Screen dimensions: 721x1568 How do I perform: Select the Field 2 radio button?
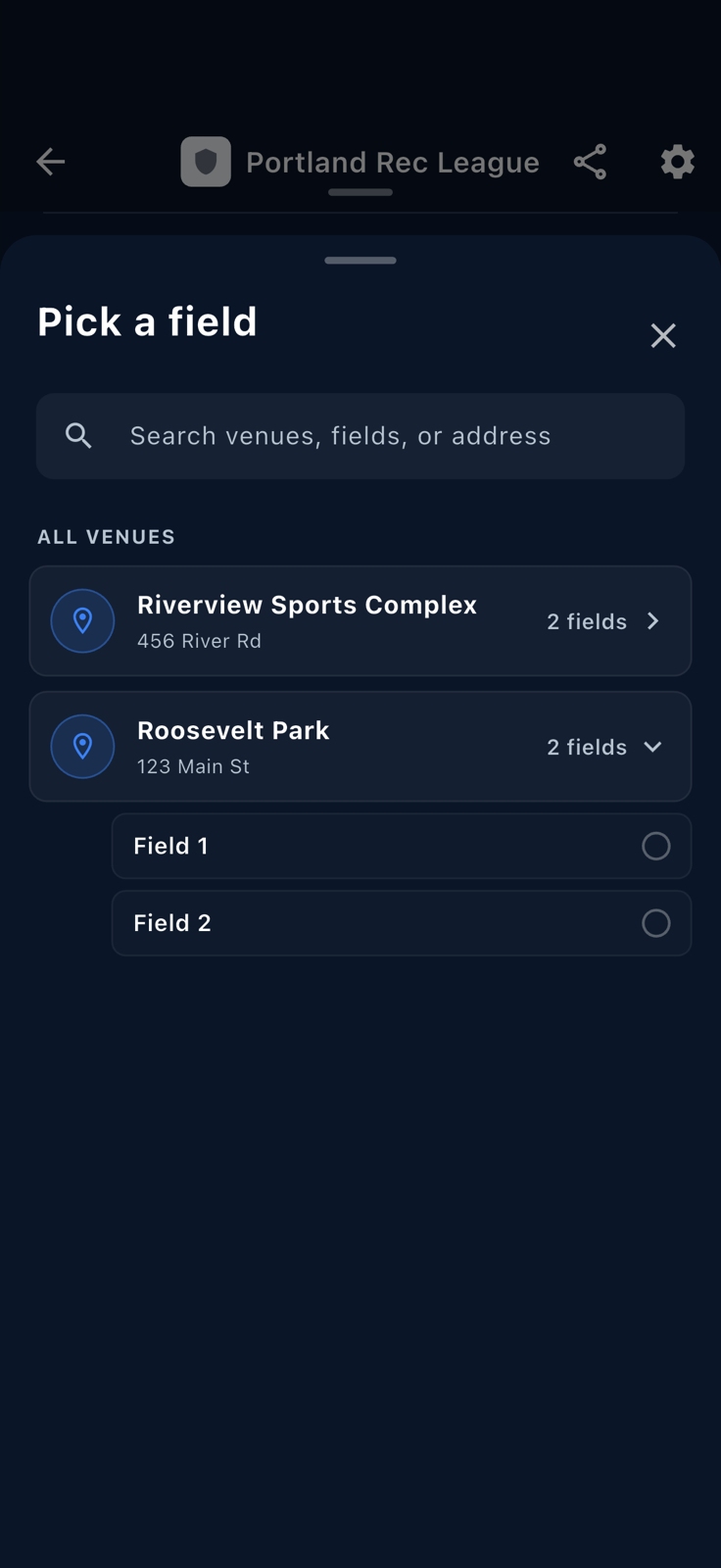656,923
